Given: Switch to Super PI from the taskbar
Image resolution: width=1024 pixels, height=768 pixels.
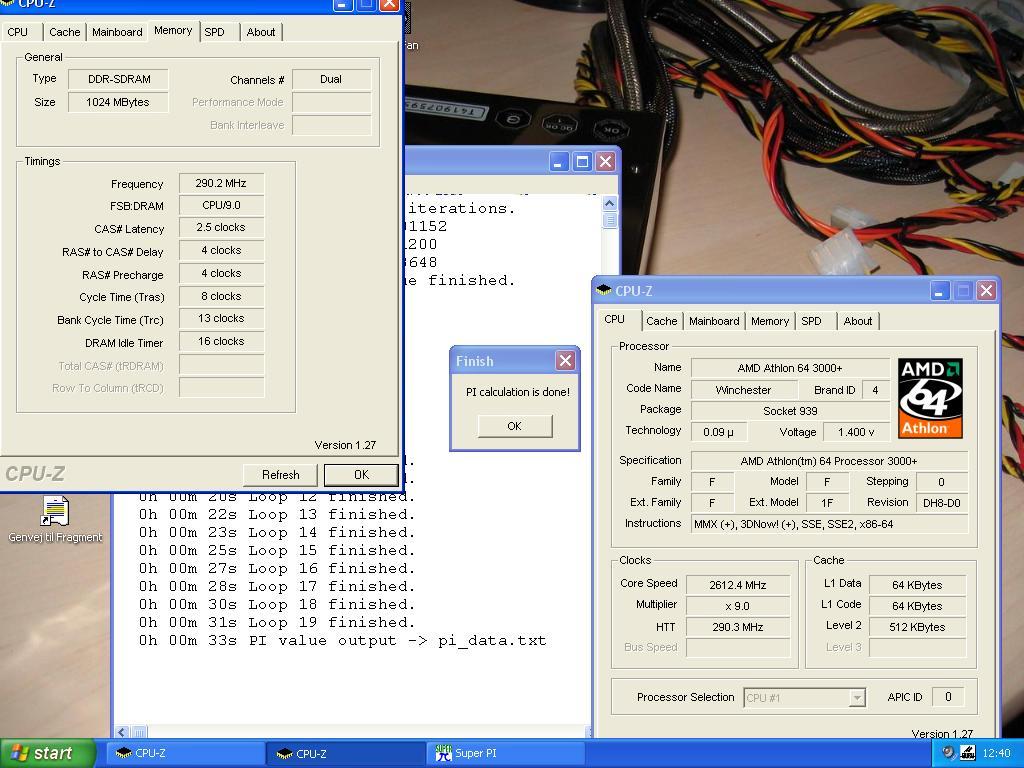Looking at the screenshot, I should [x=506, y=753].
